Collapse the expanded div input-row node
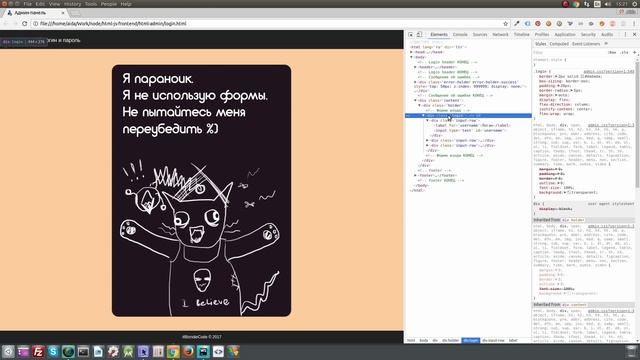The width and height of the screenshot is (640, 360). tap(428, 121)
